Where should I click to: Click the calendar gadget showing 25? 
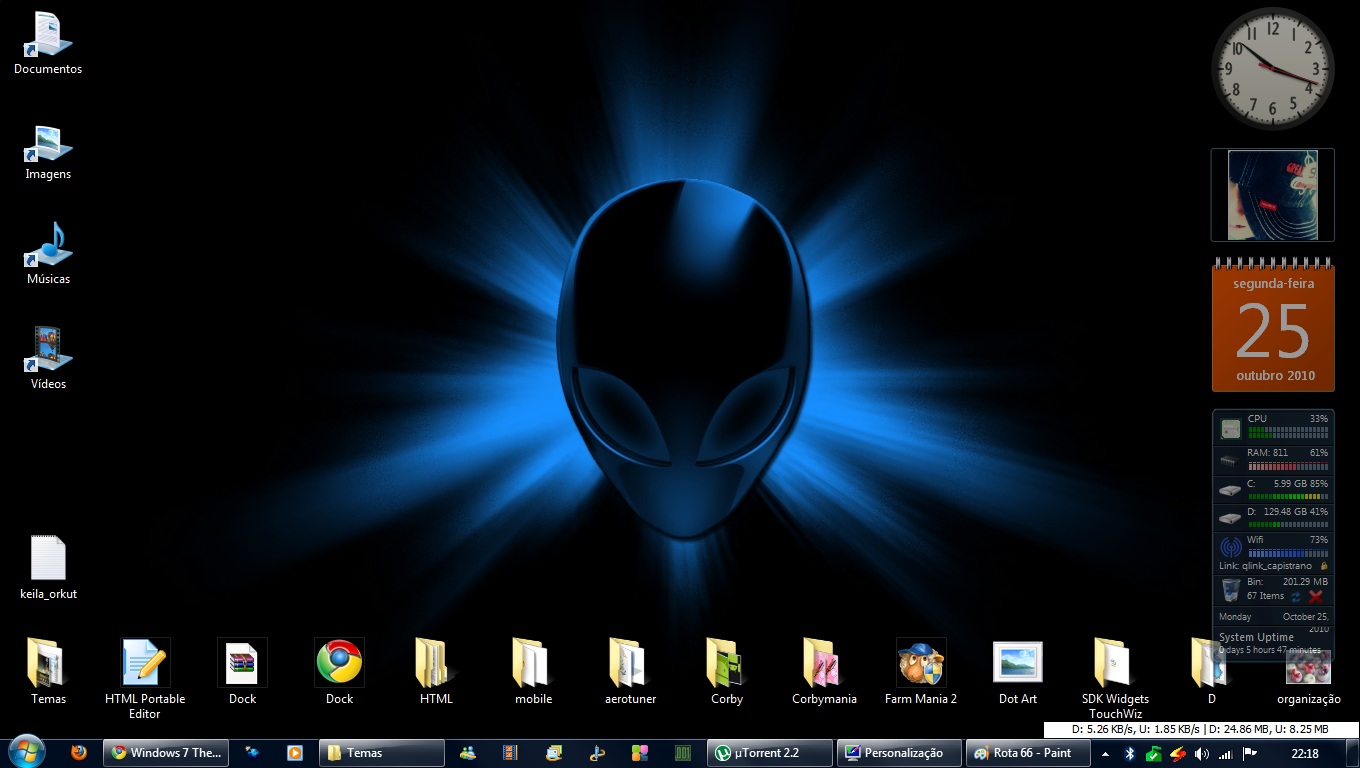pos(1273,324)
